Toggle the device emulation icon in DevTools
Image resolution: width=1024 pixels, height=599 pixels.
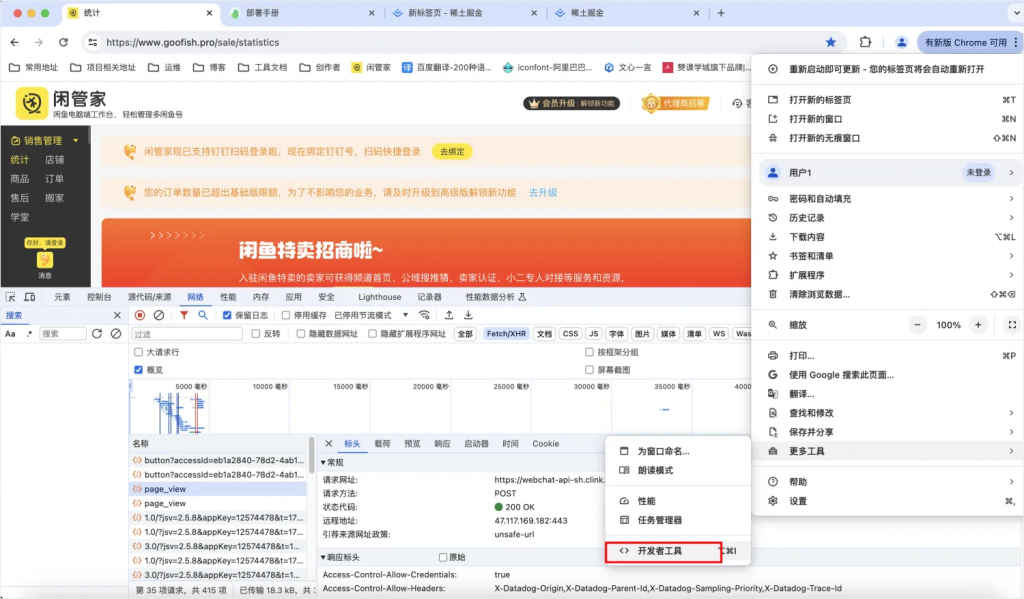(31, 297)
